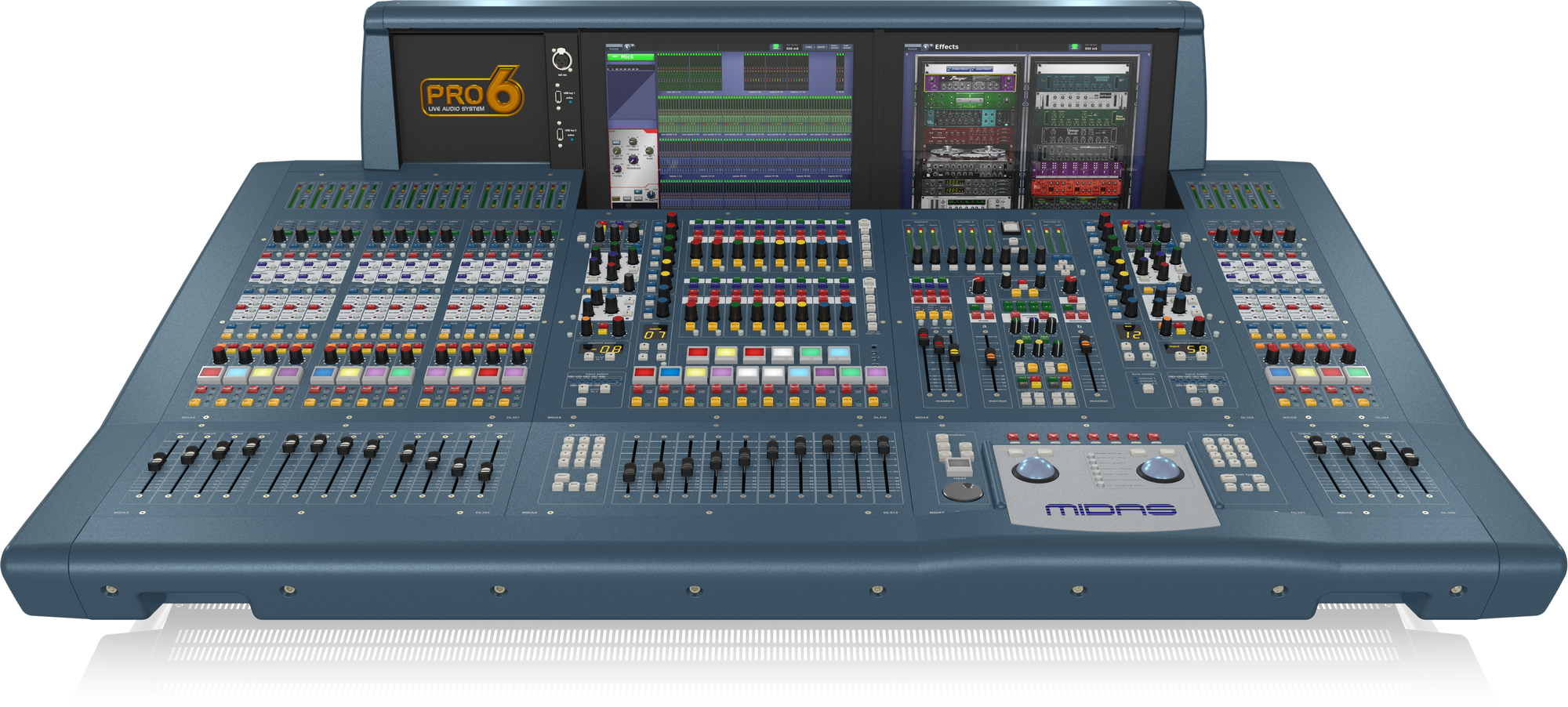Image resolution: width=1568 pixels, height=707 pixels.
Task: Click Store Preset in the effects rack
Action: pos(959,70)
